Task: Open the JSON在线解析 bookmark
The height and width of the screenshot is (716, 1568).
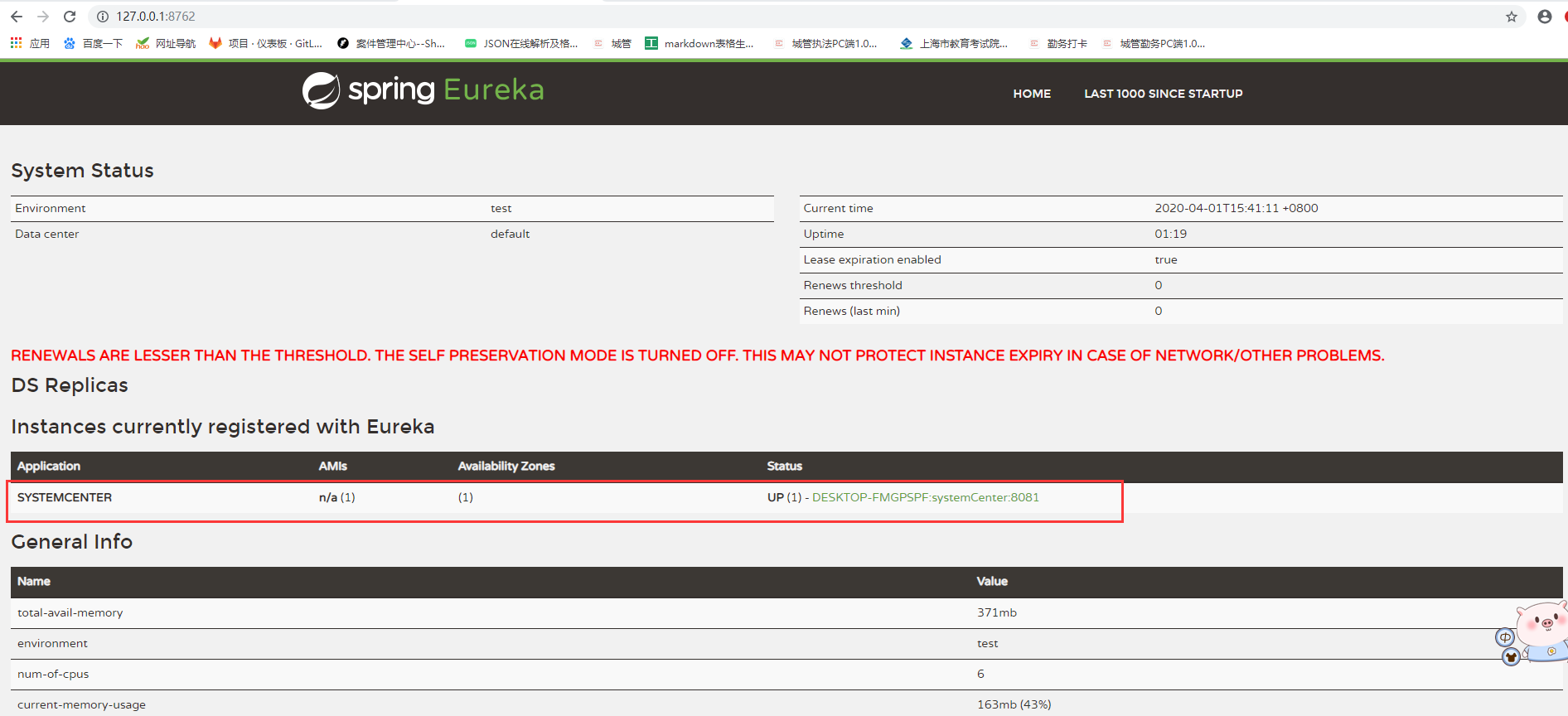Action: (520, 43)
